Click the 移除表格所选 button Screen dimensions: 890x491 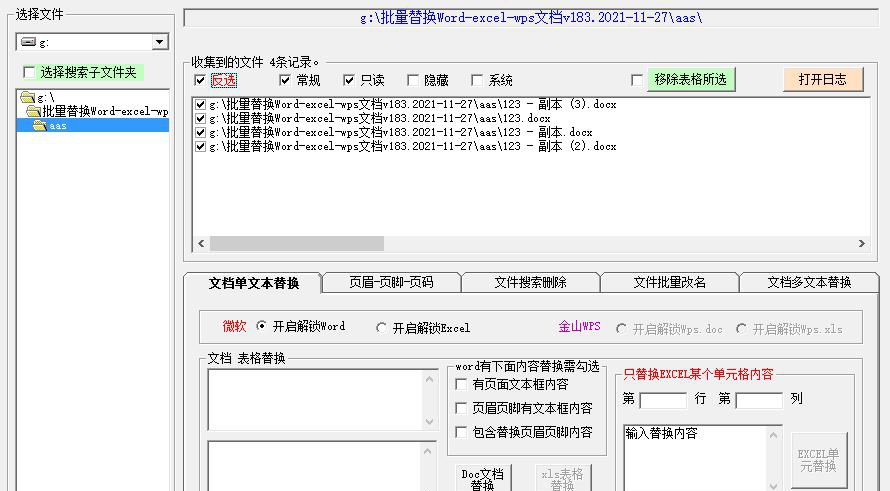[x=691, y=79]
